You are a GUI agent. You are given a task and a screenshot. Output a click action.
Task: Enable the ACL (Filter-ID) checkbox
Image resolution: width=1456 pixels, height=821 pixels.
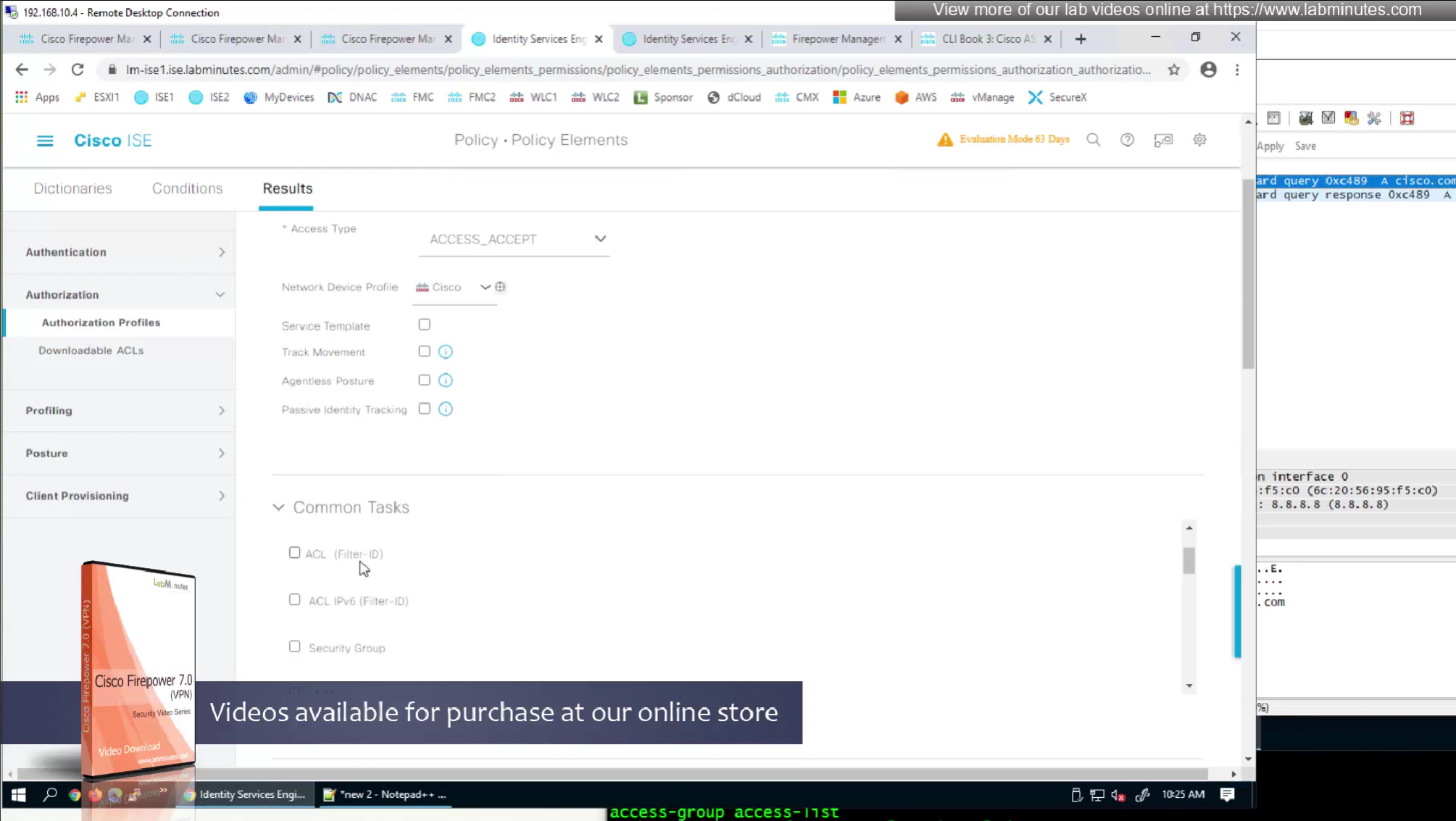point(294,553)
